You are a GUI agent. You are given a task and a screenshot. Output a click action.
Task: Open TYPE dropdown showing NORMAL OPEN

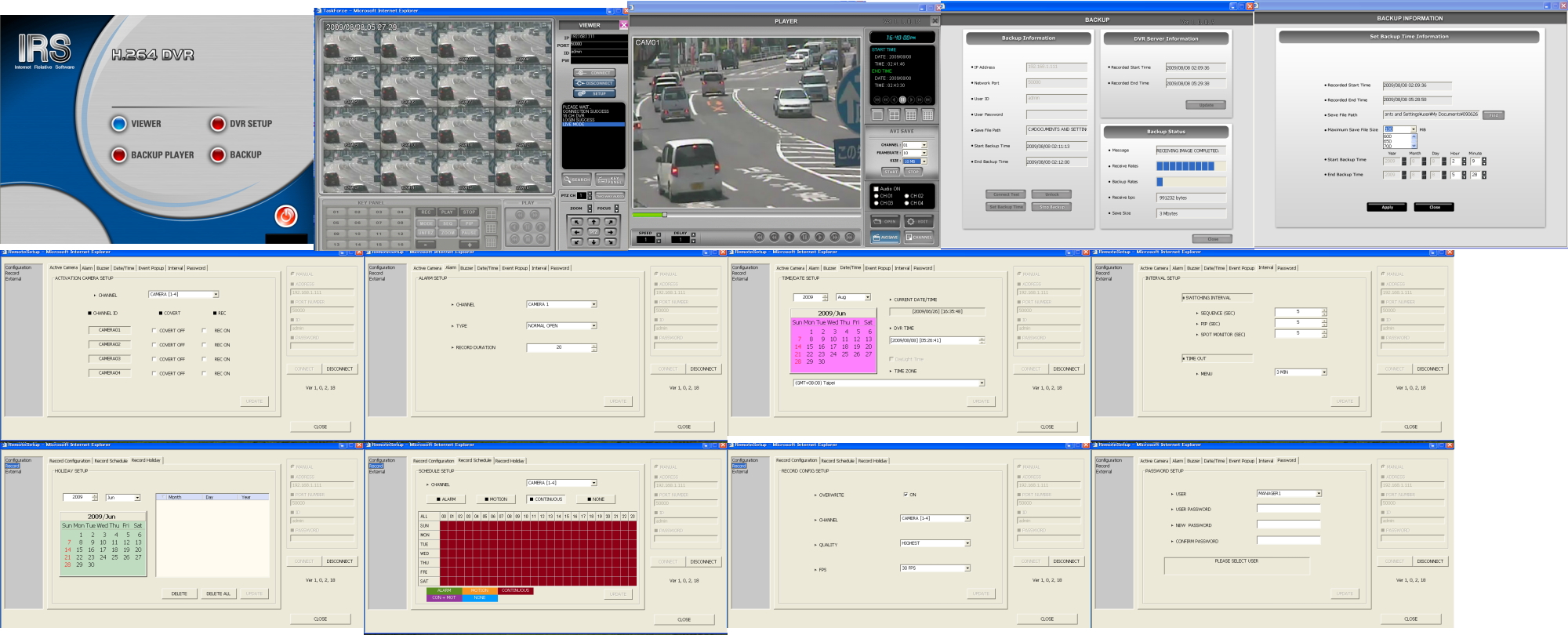(593, 326)
